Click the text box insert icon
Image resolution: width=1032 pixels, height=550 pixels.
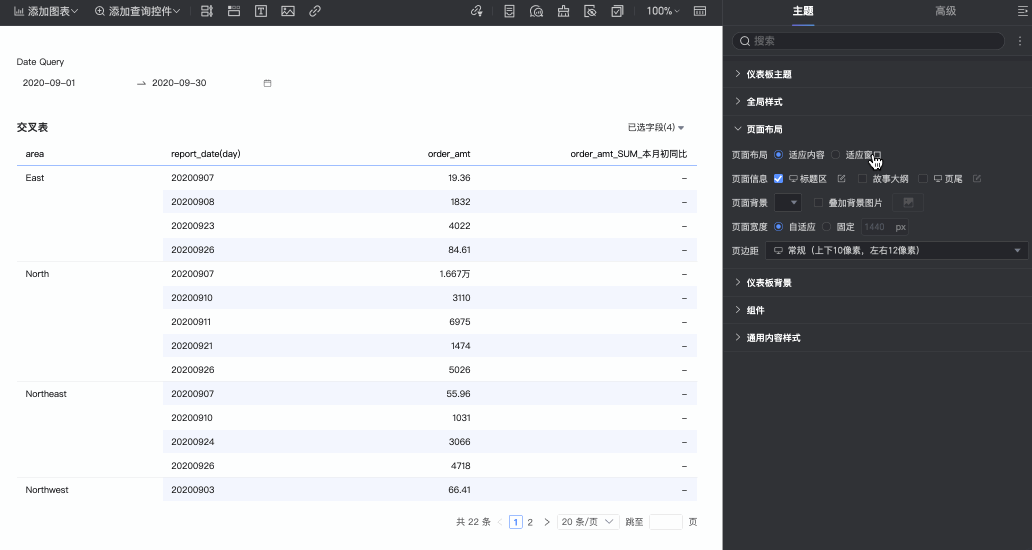point(261,11)
